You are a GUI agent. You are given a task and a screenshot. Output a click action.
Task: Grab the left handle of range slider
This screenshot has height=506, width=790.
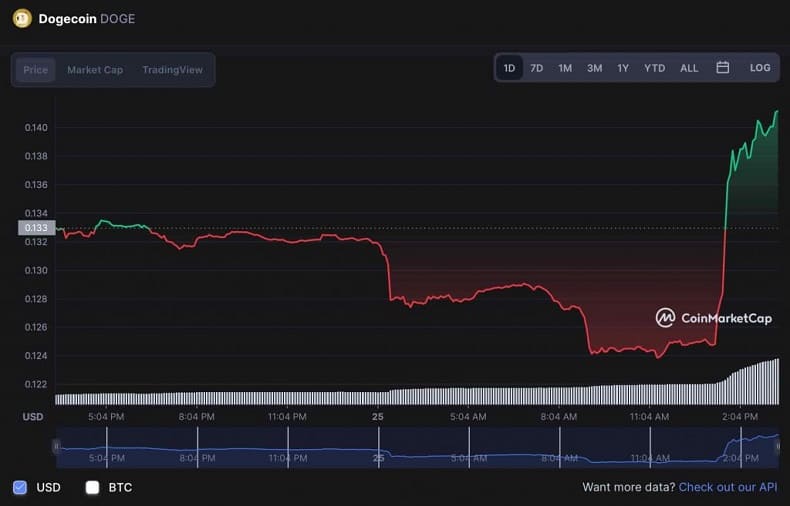point(56,447)
